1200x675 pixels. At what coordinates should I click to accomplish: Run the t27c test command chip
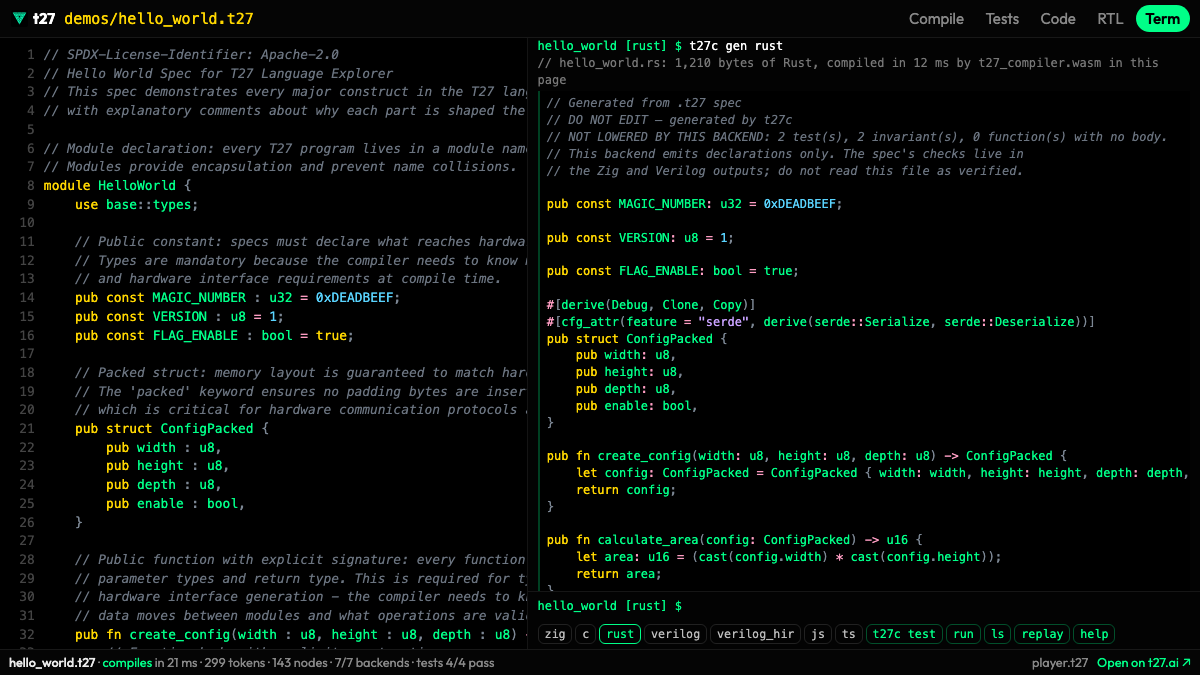point(905,634)
